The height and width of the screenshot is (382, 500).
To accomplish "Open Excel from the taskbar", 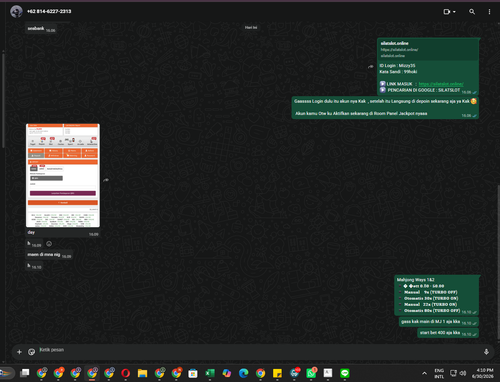I will pyautogui.click(x=210, y=373).
